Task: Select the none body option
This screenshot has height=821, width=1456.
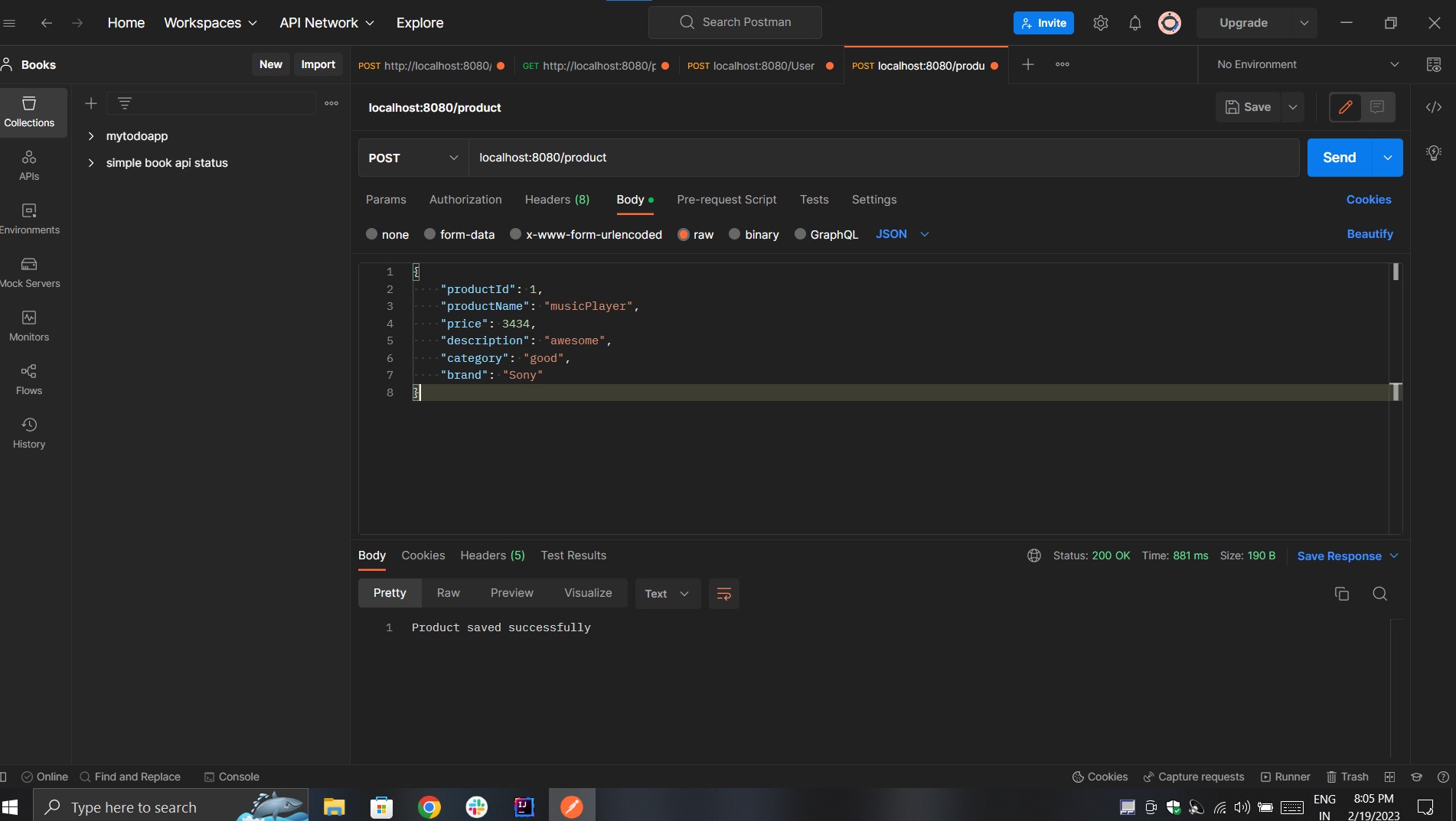Action: (x=387, y=235)
